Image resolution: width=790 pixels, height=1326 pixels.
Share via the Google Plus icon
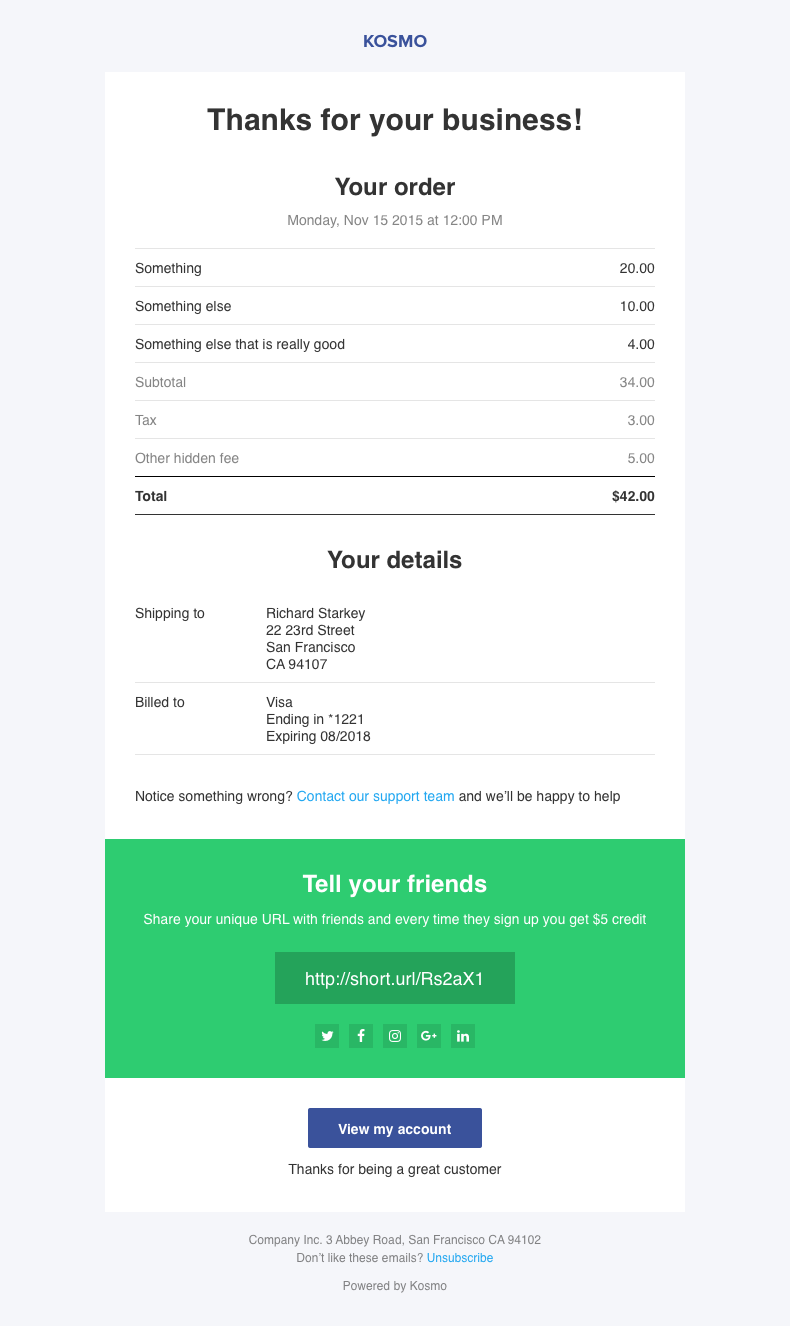(x=429, y=1036)
